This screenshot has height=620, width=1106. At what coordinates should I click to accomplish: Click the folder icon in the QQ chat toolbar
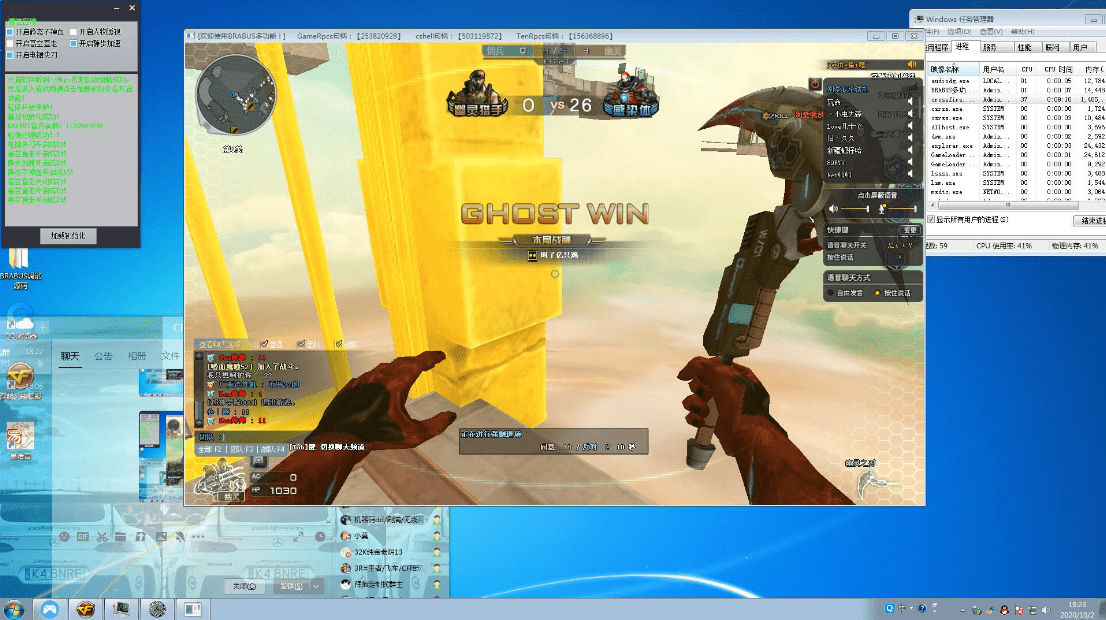pyautogui.click(x=121, y=537)
